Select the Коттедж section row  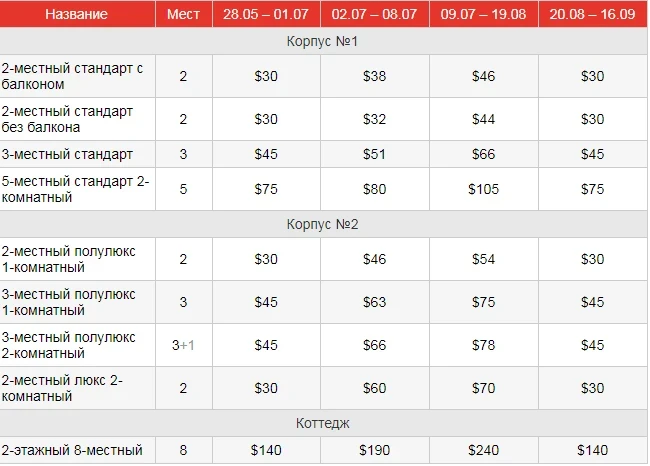pyautogui.click(x=324, y=423)
